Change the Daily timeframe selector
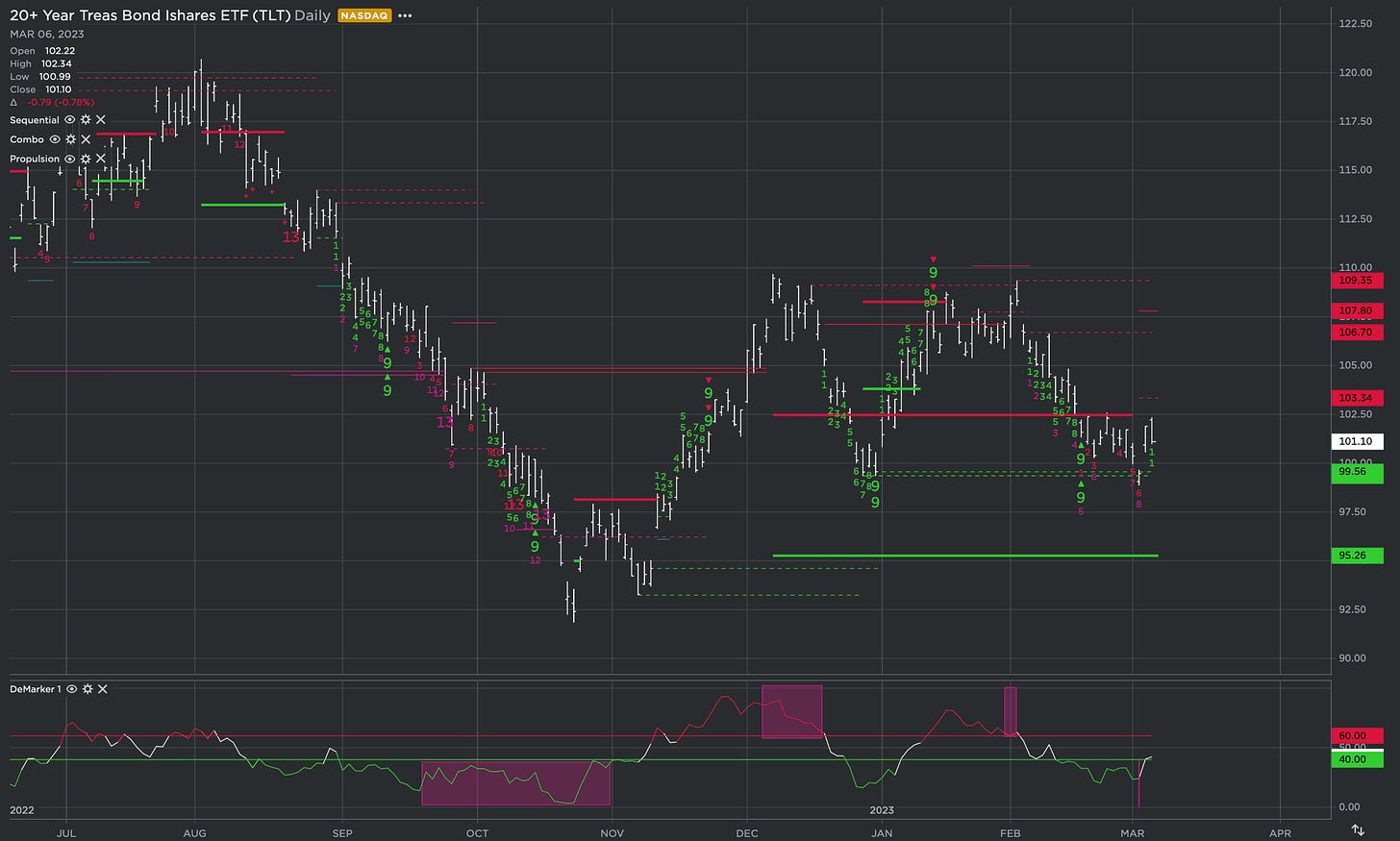 312,15
